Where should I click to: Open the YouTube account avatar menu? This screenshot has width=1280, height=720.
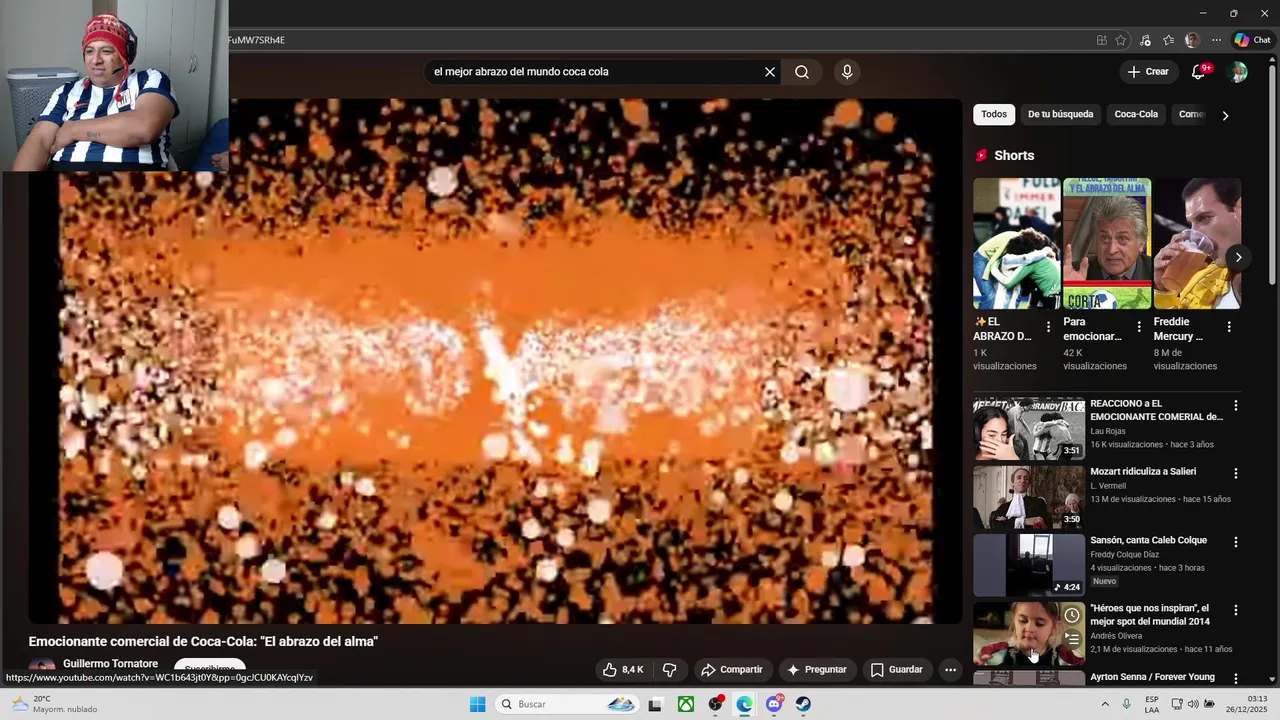tap(1238, 72)
